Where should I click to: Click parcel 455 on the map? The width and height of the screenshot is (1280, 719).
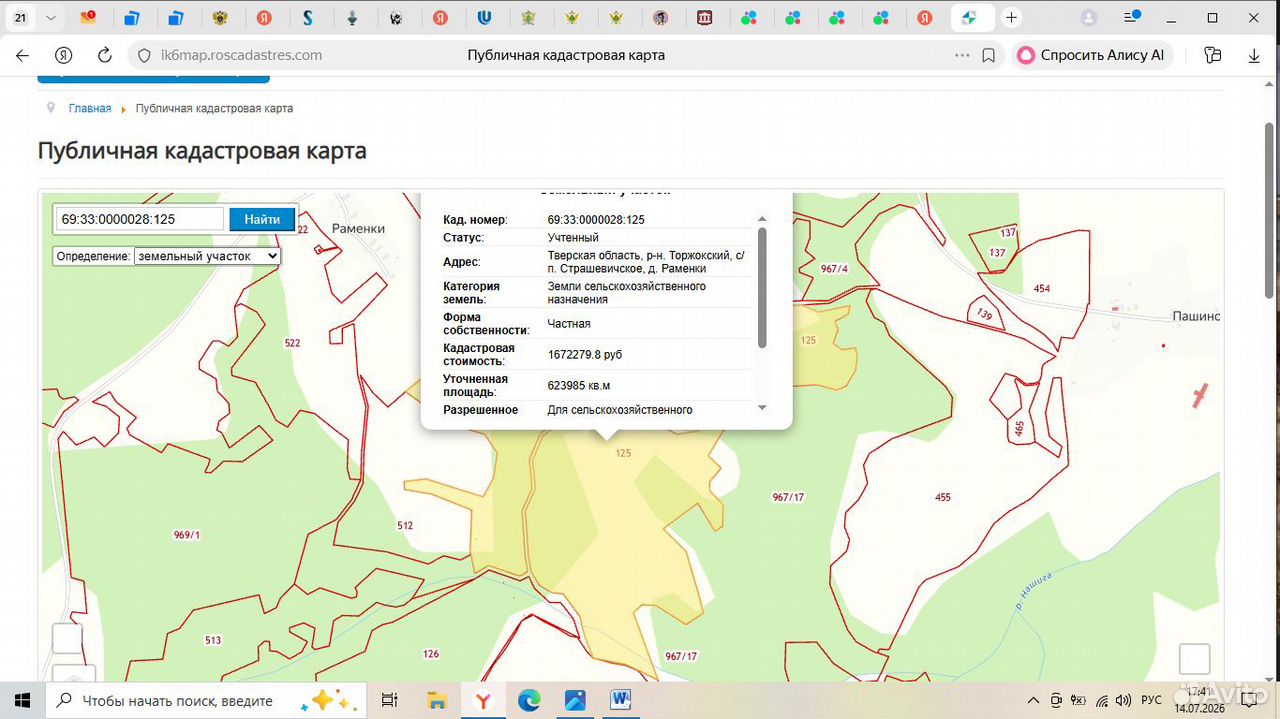pyautogui.click(x=943, y=497)
